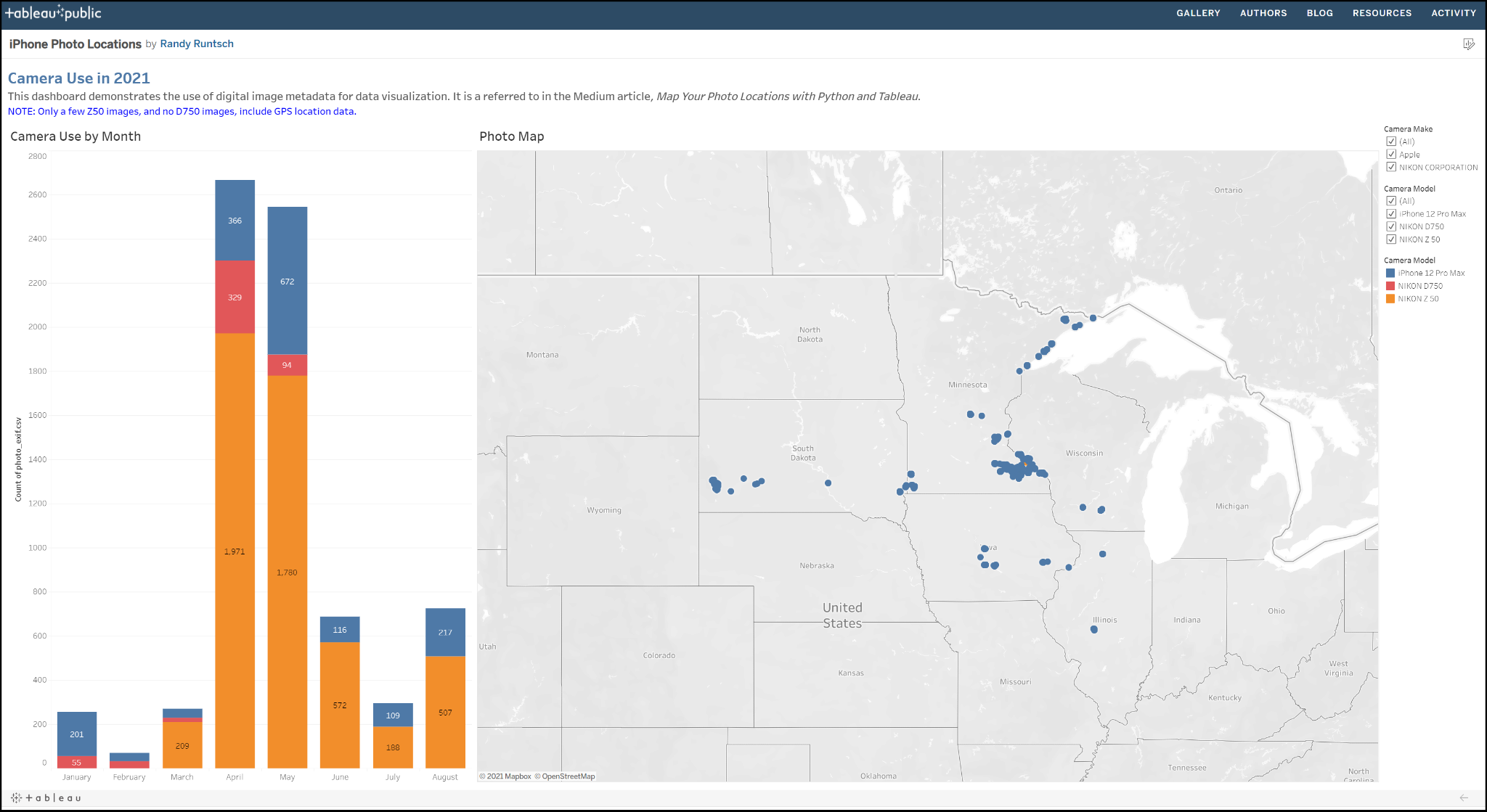Open the Activity page
Image resolution: width=1487 pixels, height=812 pixels.
coord(1453,13)
